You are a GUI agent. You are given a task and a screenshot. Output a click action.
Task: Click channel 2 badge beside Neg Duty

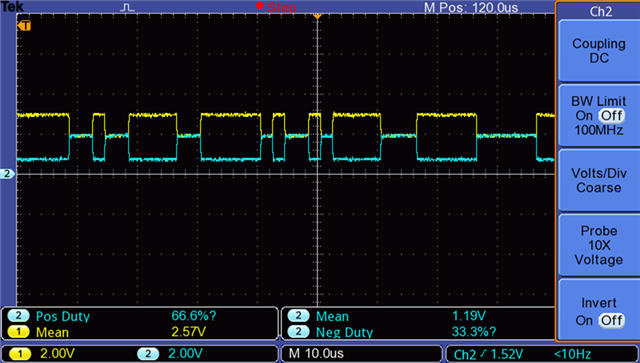coord(298,332)
